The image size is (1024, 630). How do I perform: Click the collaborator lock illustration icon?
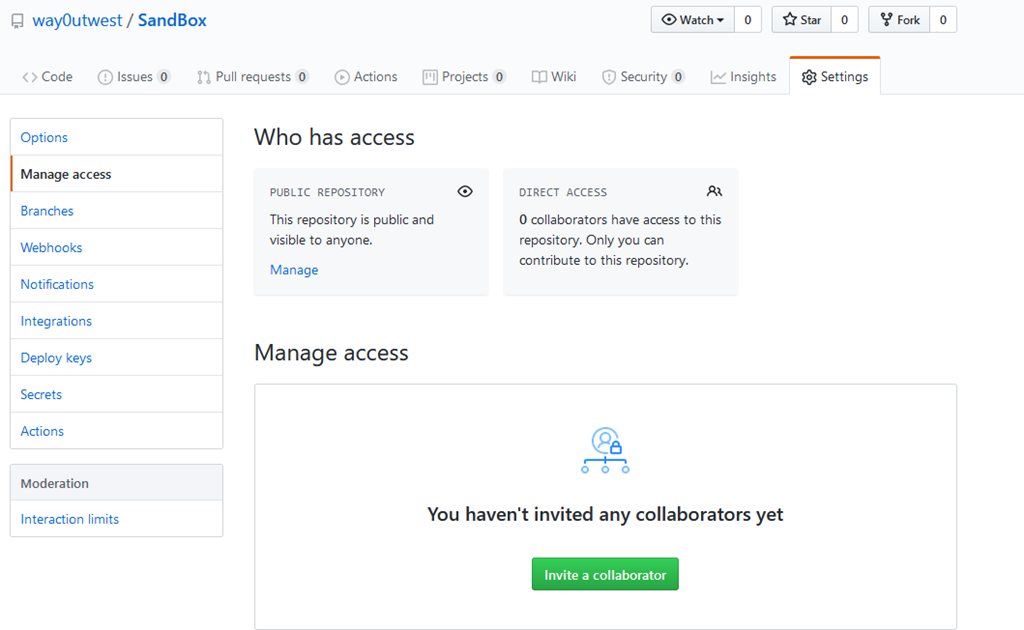(x=605, y=450)
